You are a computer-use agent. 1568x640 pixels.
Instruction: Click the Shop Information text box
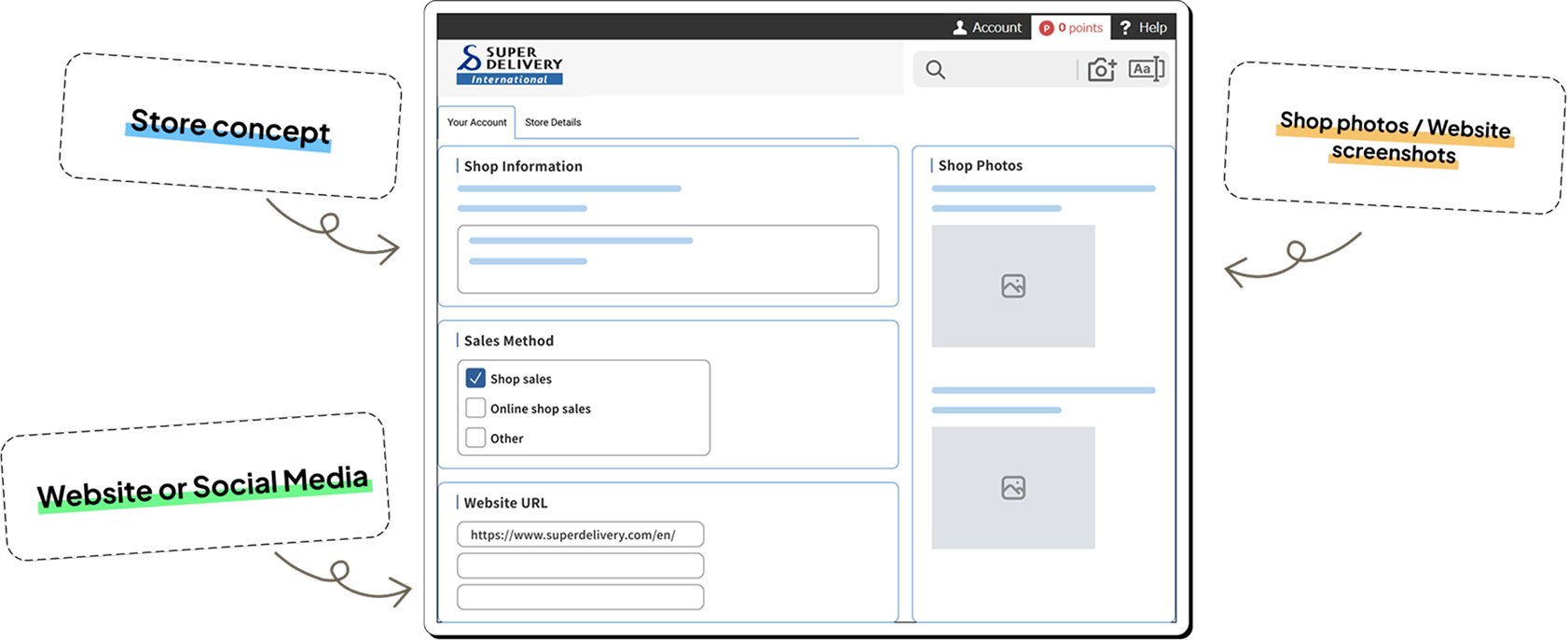tap(667, 259)
